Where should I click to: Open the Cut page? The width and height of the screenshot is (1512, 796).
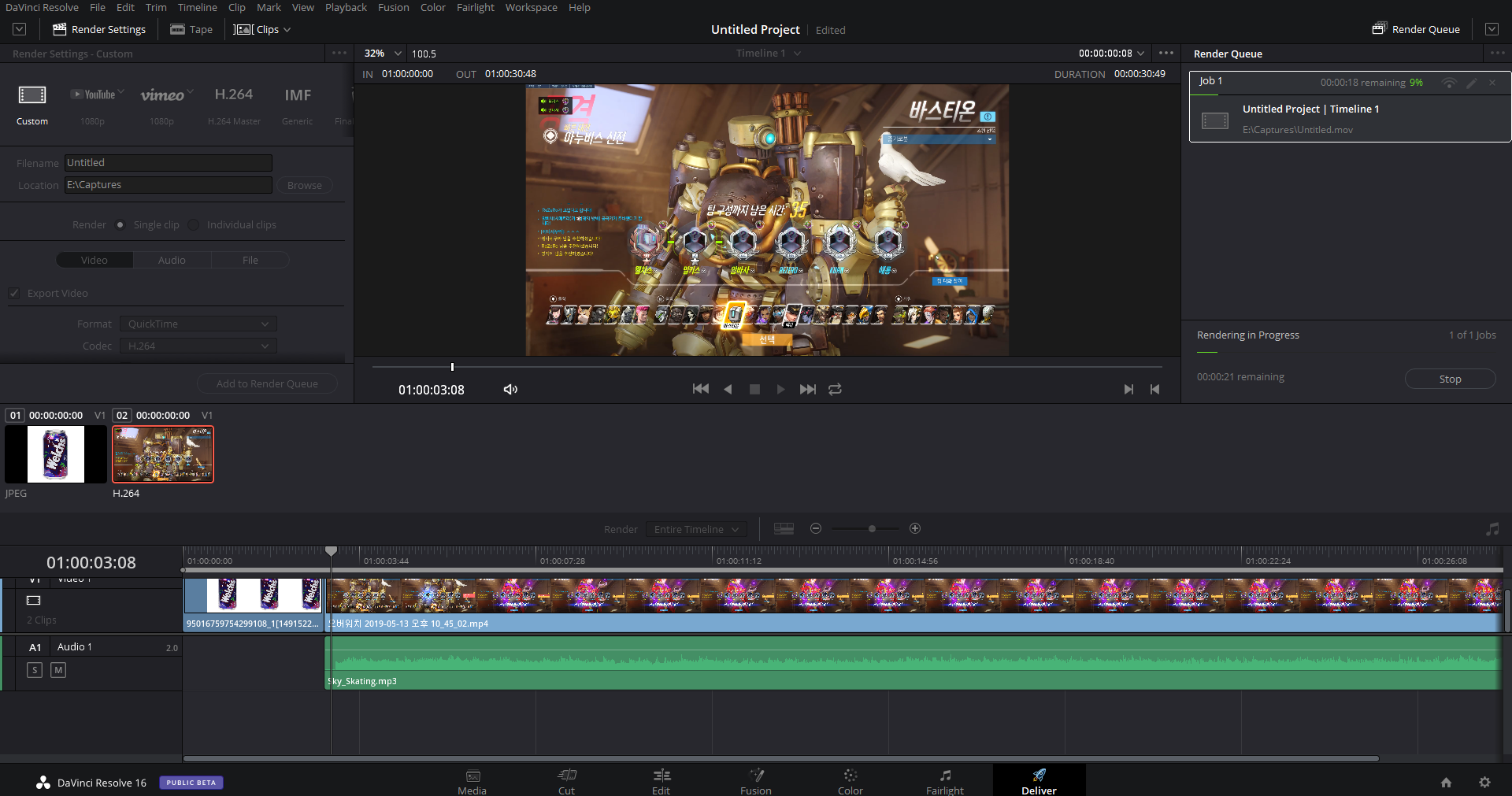pyautogui.click(x=567, y=781)
